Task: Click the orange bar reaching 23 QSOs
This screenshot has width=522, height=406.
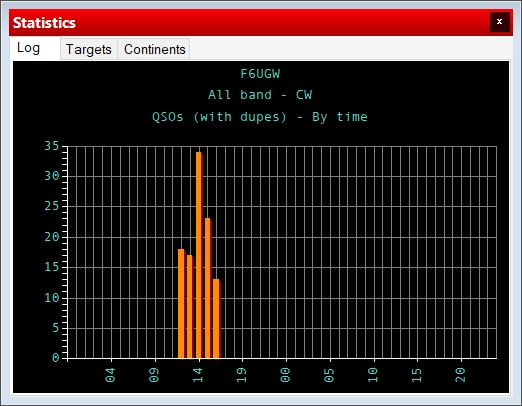Action: pos(208,288)
